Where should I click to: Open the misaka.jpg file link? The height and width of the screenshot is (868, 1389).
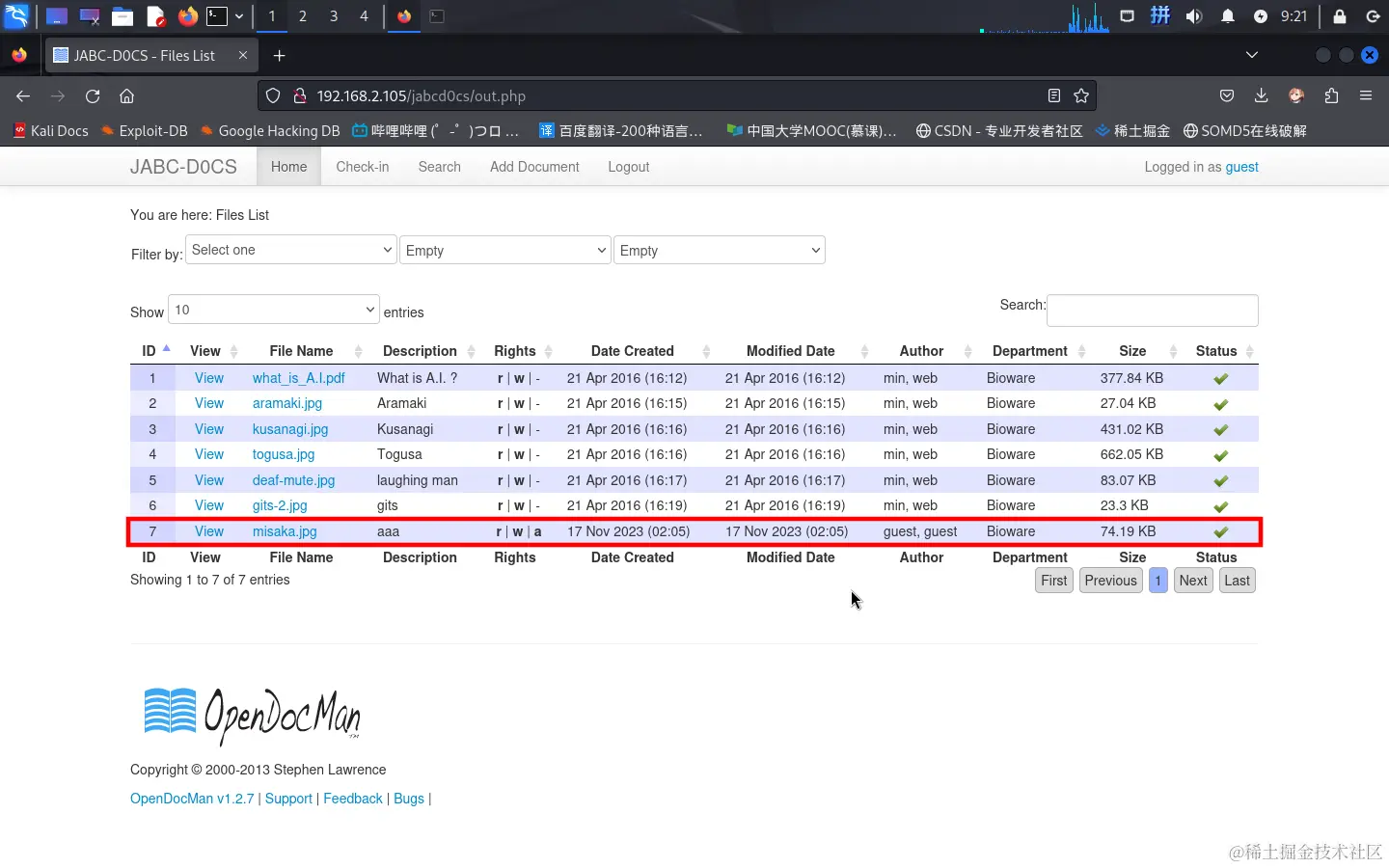(285, 531)
